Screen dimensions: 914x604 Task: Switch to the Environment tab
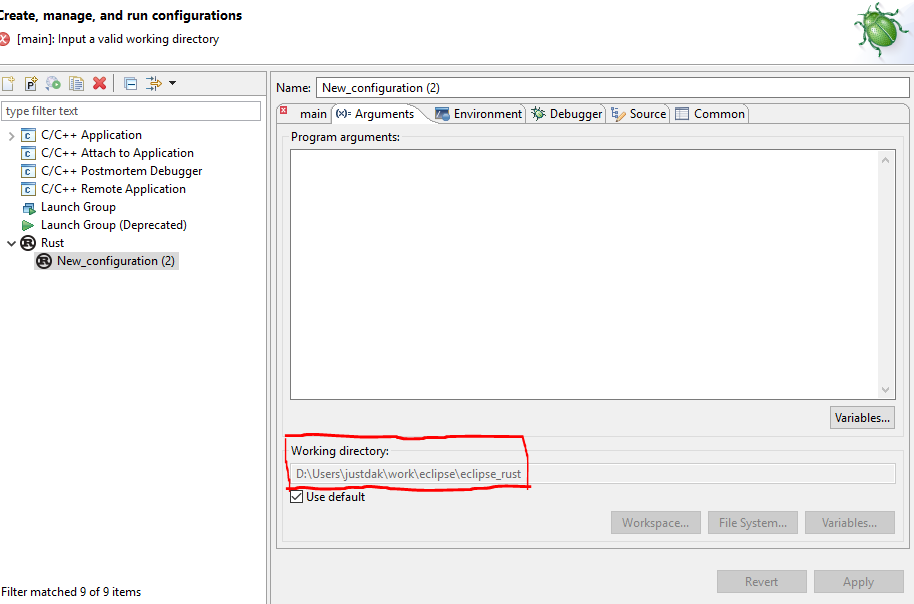coord(478,113)
